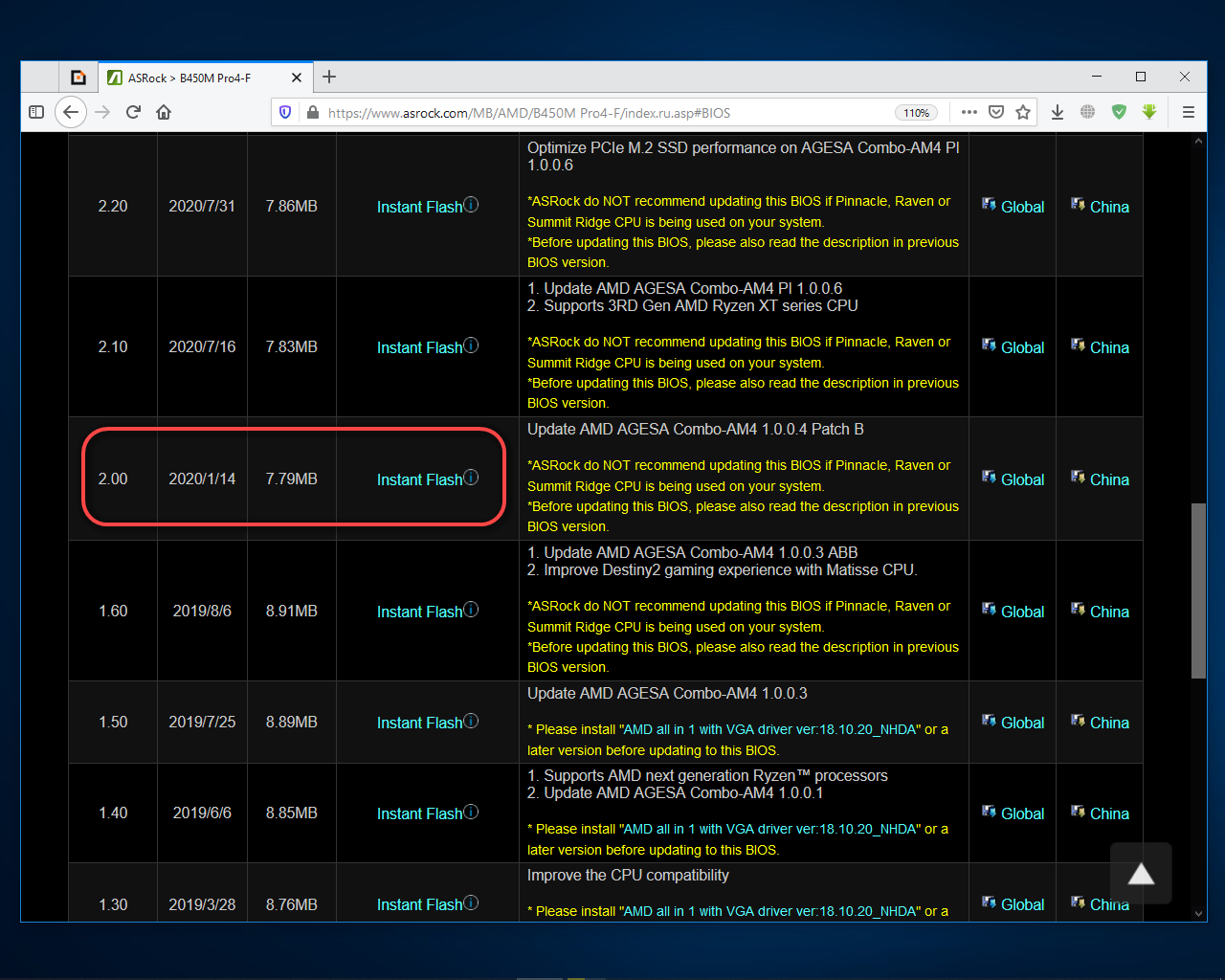Click the scrollbar down arrow
Screen dimensions: 1225x980
tap(1198, 913)
